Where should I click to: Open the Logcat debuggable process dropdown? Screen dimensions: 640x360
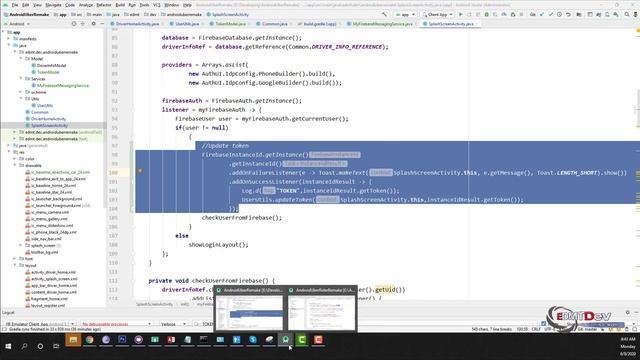(x=116, y=324)
